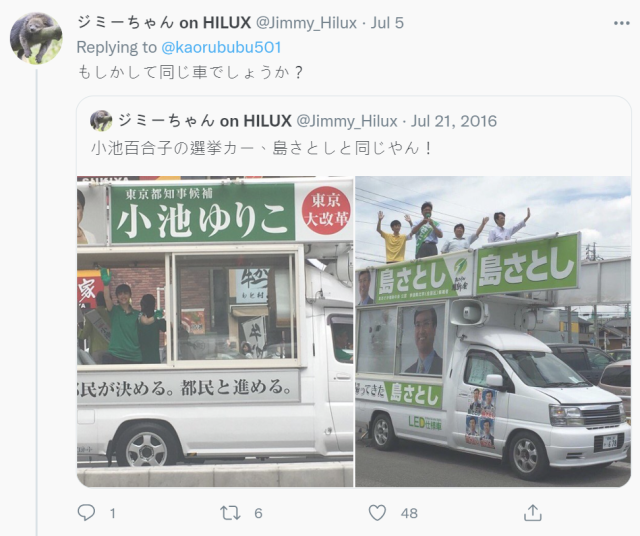The width and height of the screenshot is (640, 536).
Task: Click the quoted tweet's display name ジミーちゃん on HILUX
Action: (204, 121)
